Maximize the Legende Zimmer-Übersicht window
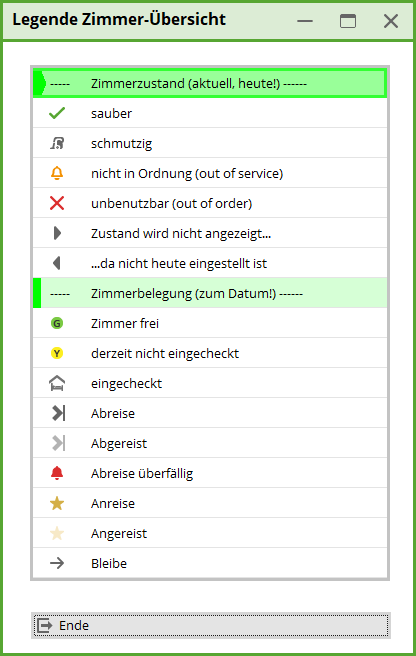This screenshot has height=656, width=416. tap(348, 20)
